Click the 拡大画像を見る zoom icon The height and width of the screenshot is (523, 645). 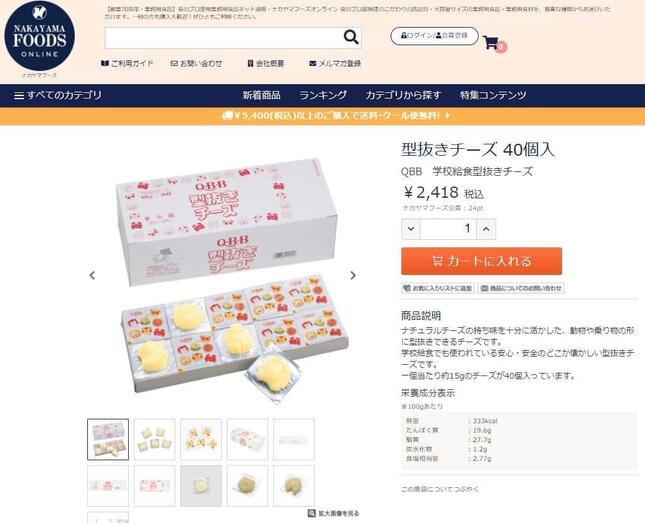pyautogui.click(x=312, y=513)
